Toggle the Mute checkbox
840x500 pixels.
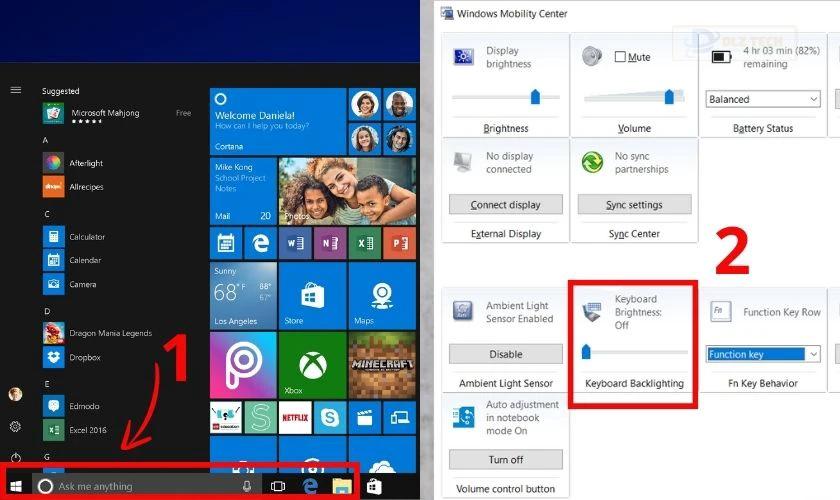point(620,57)
